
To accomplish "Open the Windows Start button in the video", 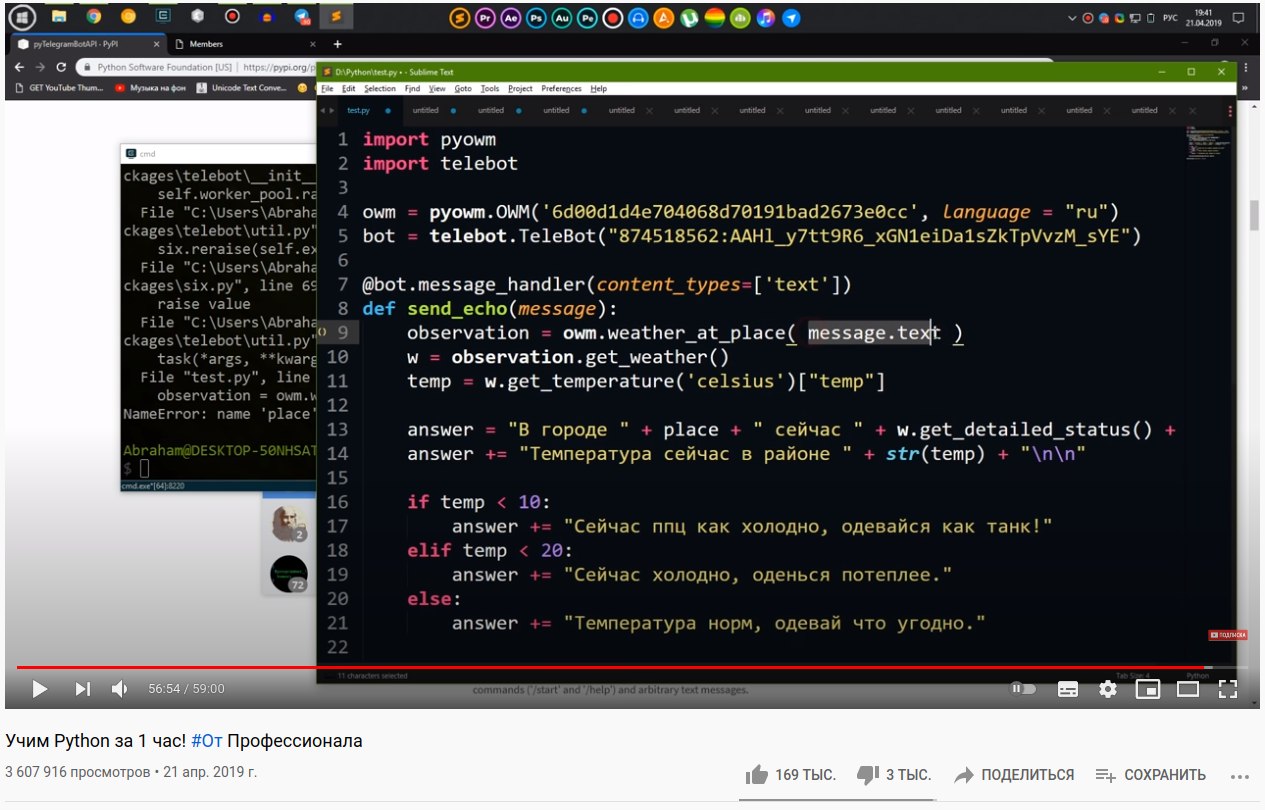I will [x=22, y=17].
